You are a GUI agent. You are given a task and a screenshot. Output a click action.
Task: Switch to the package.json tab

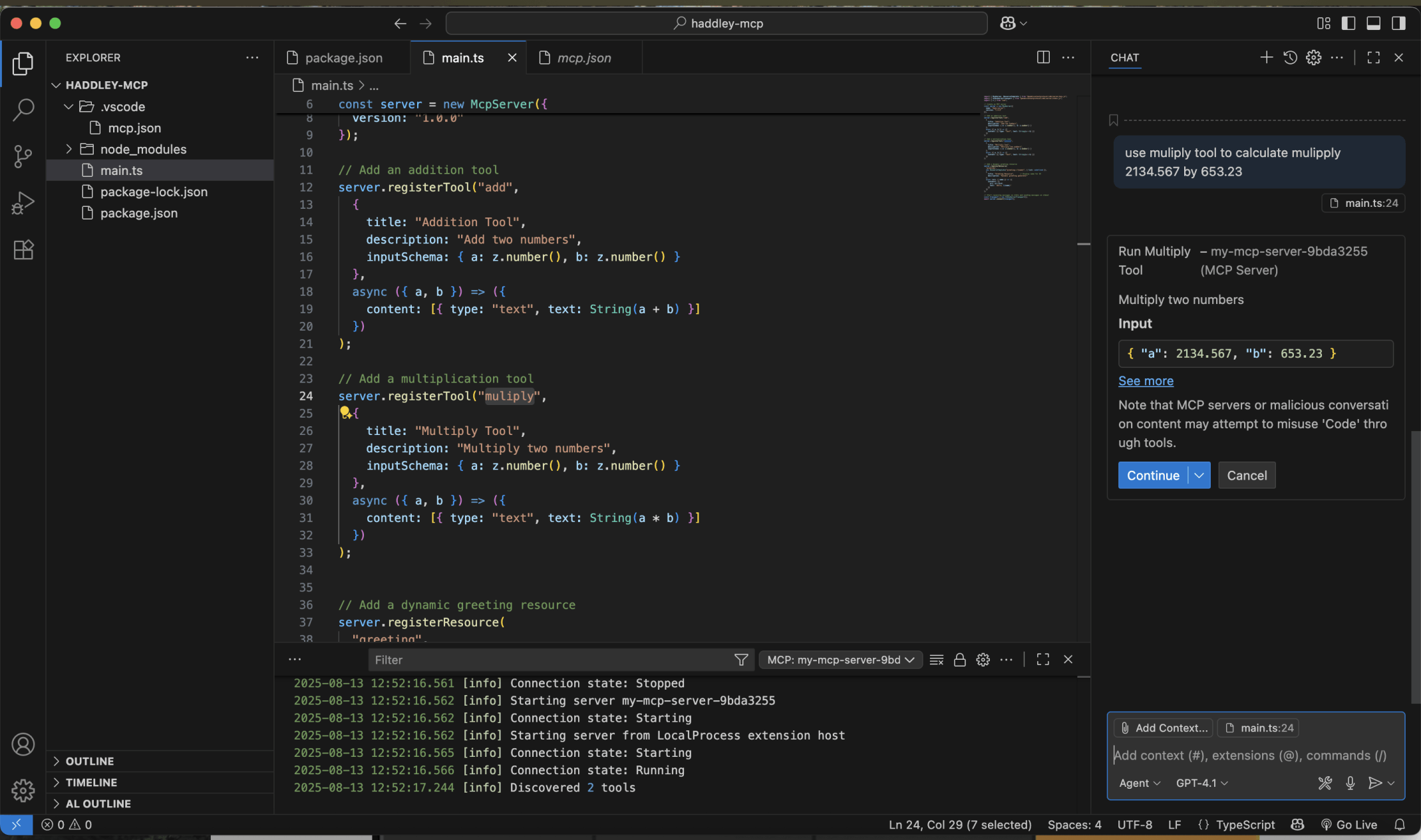pos(343,58)
